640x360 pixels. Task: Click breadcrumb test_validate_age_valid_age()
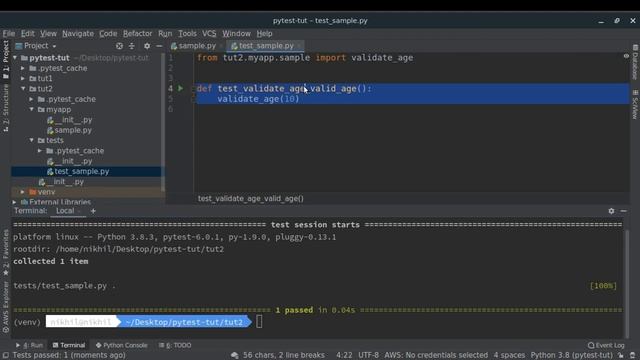(x=251, y=199)
